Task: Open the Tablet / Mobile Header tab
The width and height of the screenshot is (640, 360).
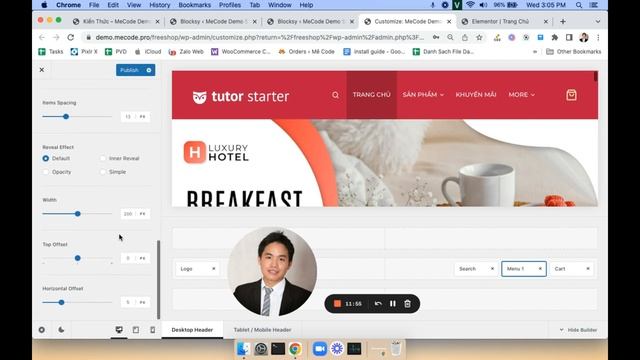Action: pyautogui.click(x=262, y=330)
